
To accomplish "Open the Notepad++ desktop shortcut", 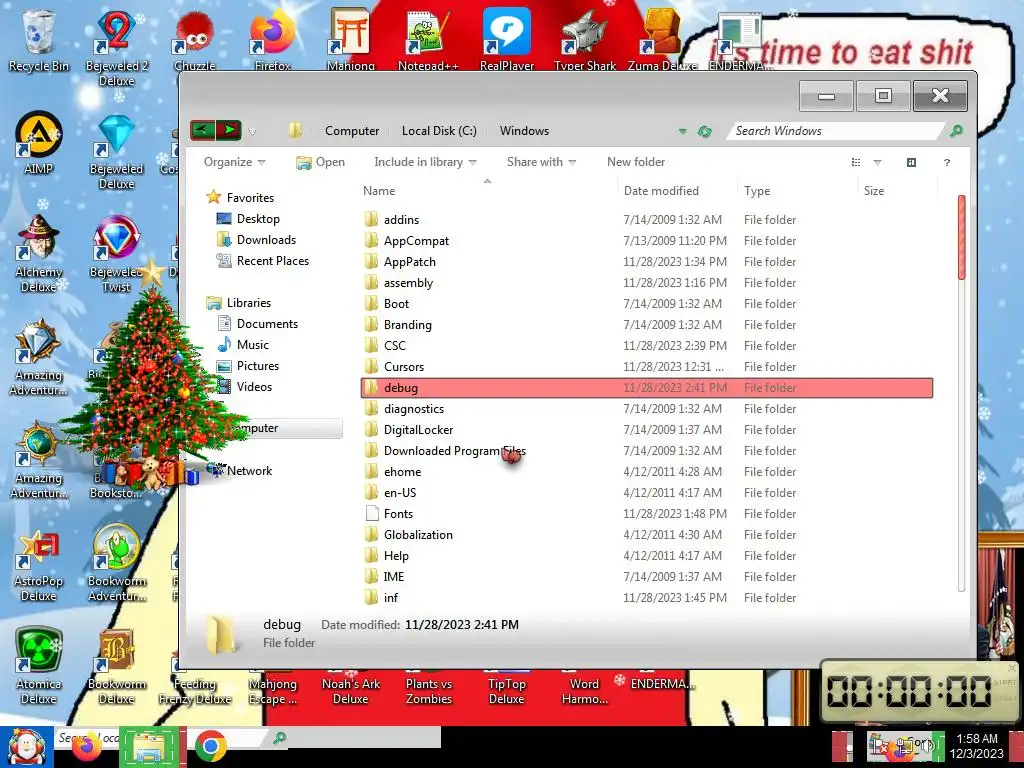I will 428,38.
